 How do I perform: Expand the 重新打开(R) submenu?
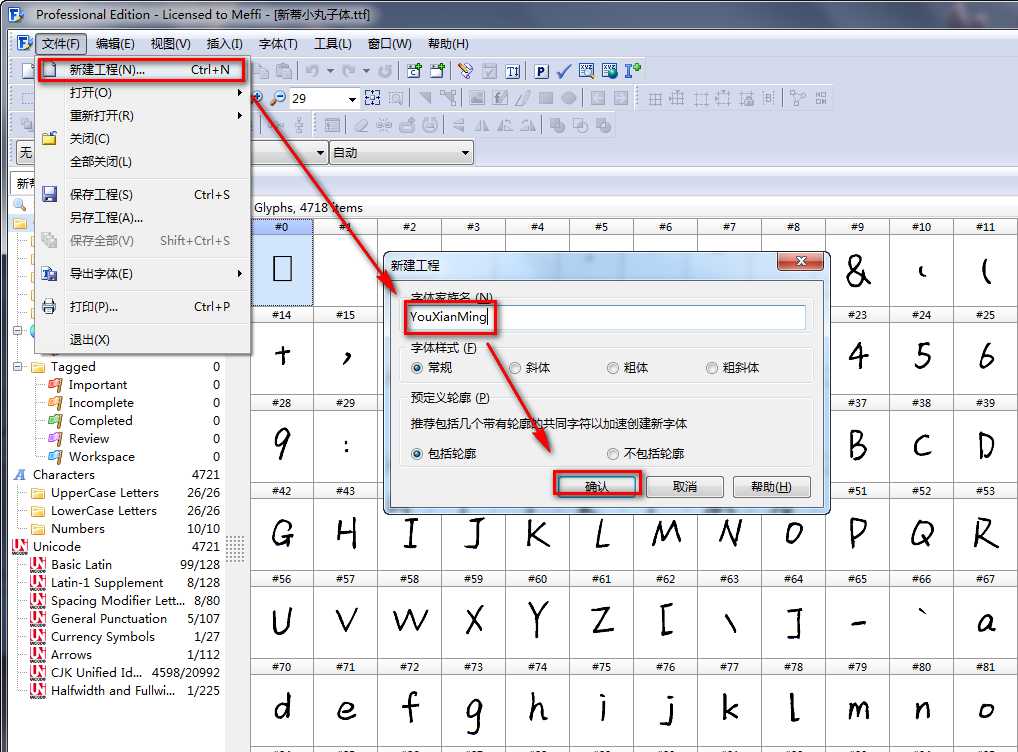coord(240,116)
